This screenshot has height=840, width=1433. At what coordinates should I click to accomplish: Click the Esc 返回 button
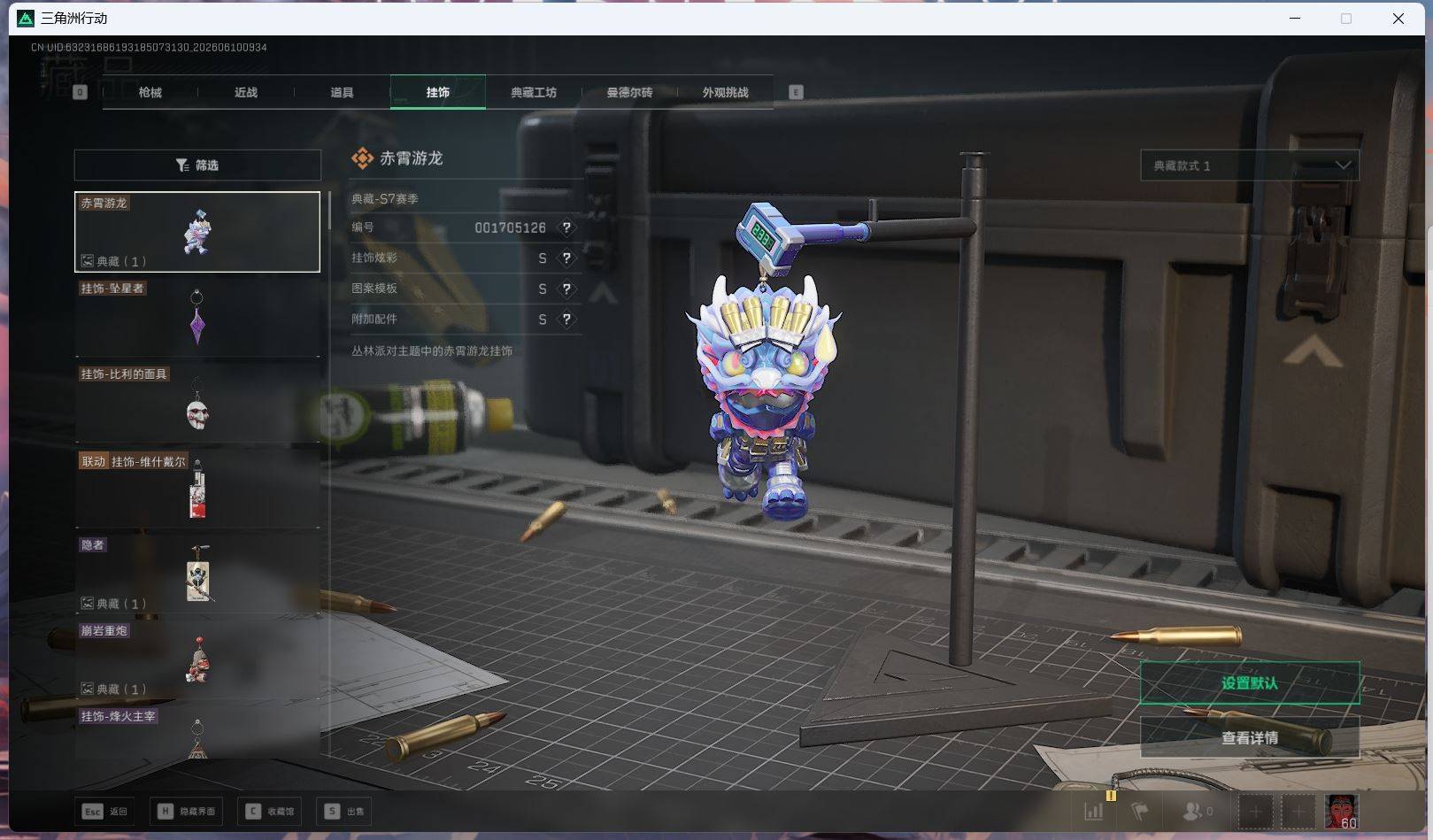click(105, 811)
